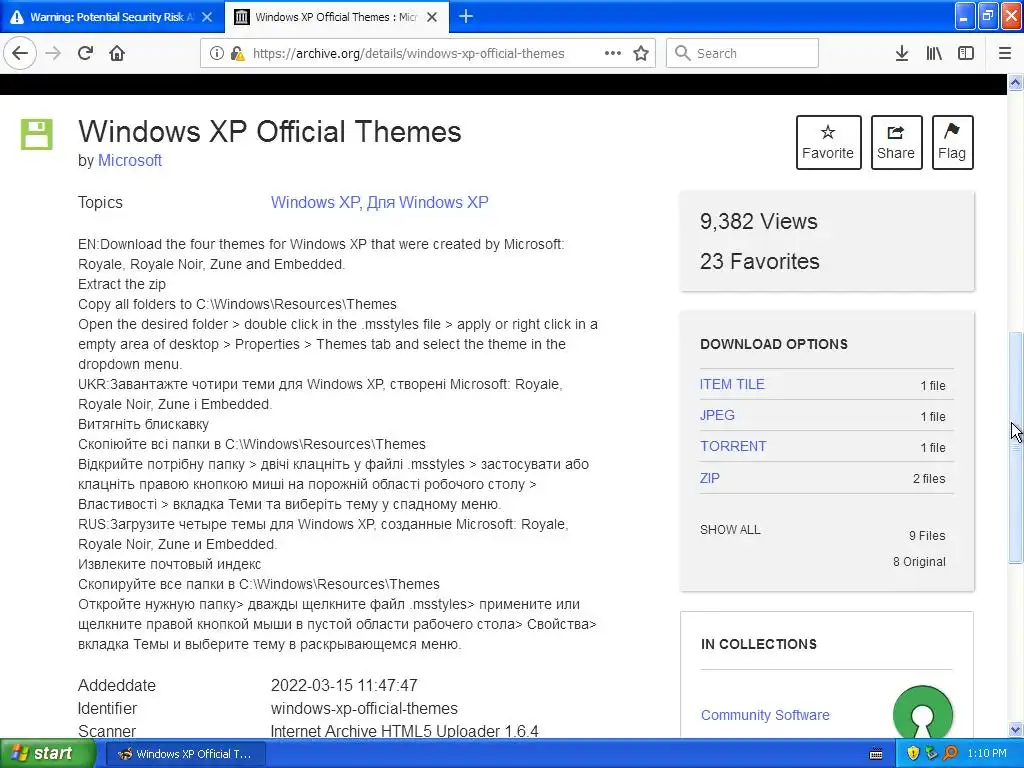Open the Microsoft author link
The height and width of the screenshot is (768, 1024).
tap(129, 160)
